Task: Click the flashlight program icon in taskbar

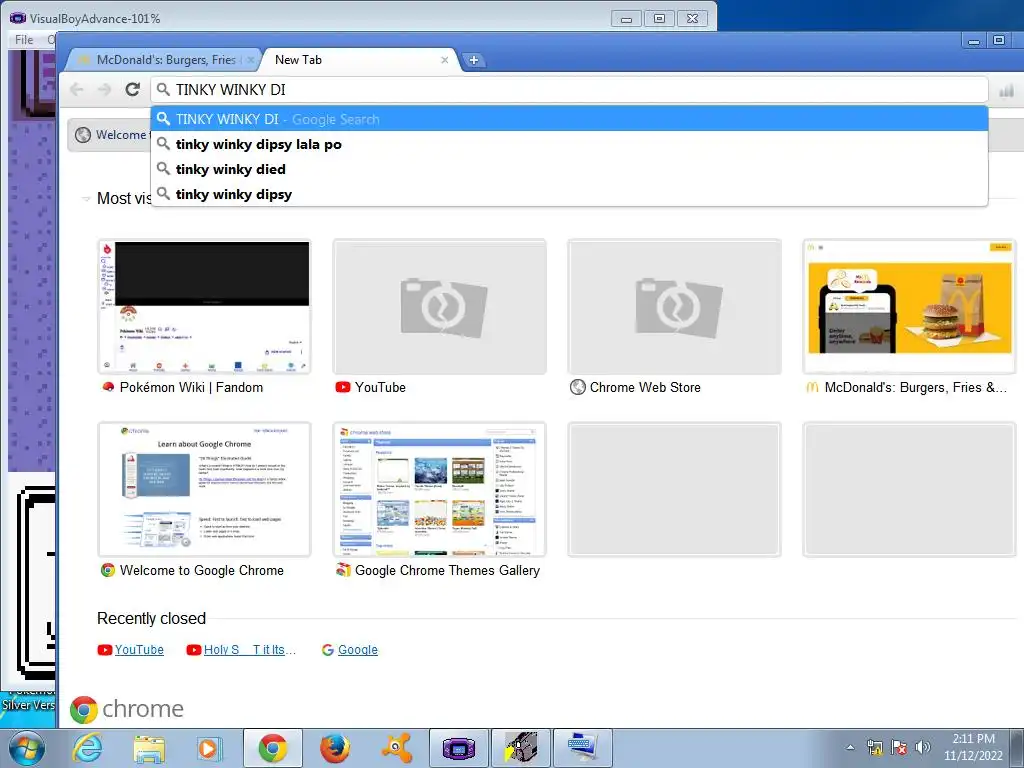Action: point(520,748)
